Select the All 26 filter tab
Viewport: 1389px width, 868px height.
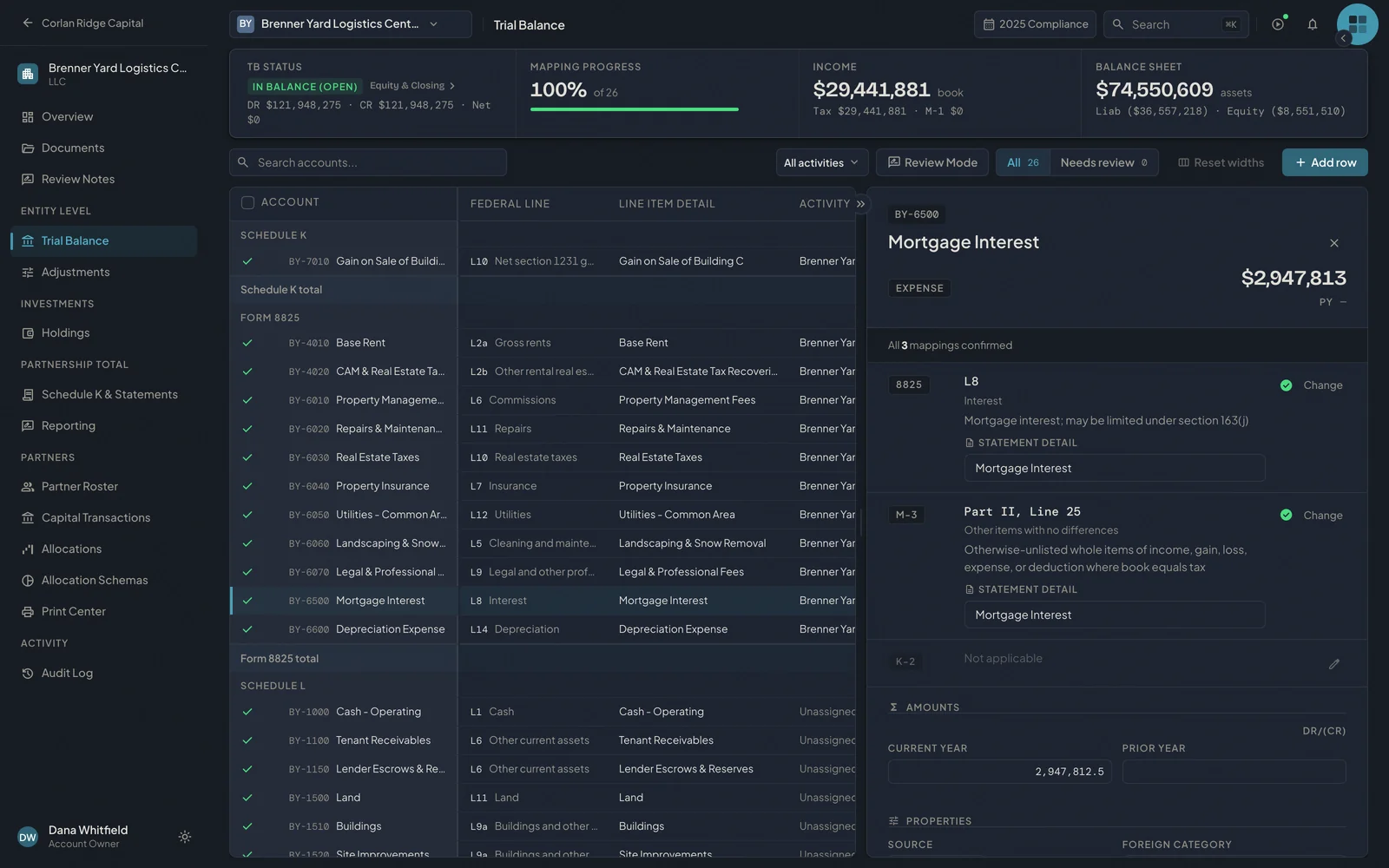(x=1023, y=162)
